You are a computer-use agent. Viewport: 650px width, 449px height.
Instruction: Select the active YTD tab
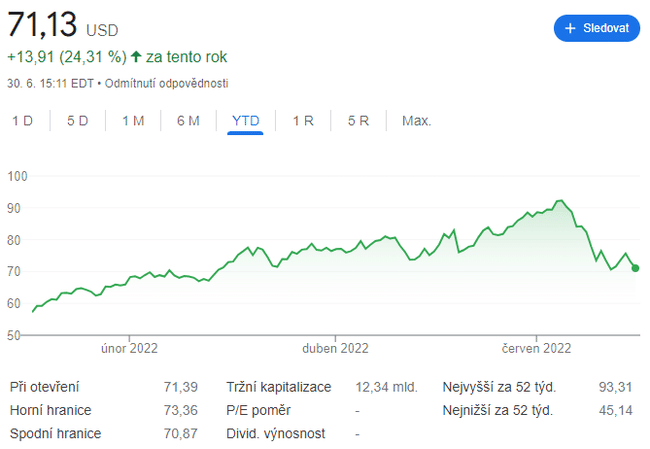(x=245, y=121)
